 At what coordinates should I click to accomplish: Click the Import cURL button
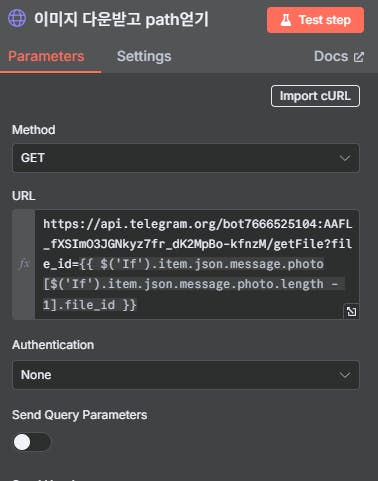315,96
